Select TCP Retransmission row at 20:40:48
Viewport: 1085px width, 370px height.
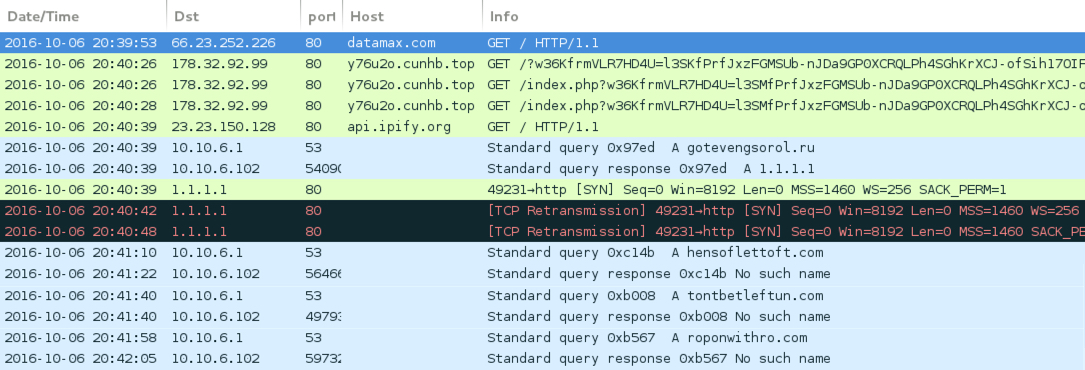[x=542, y=232]
